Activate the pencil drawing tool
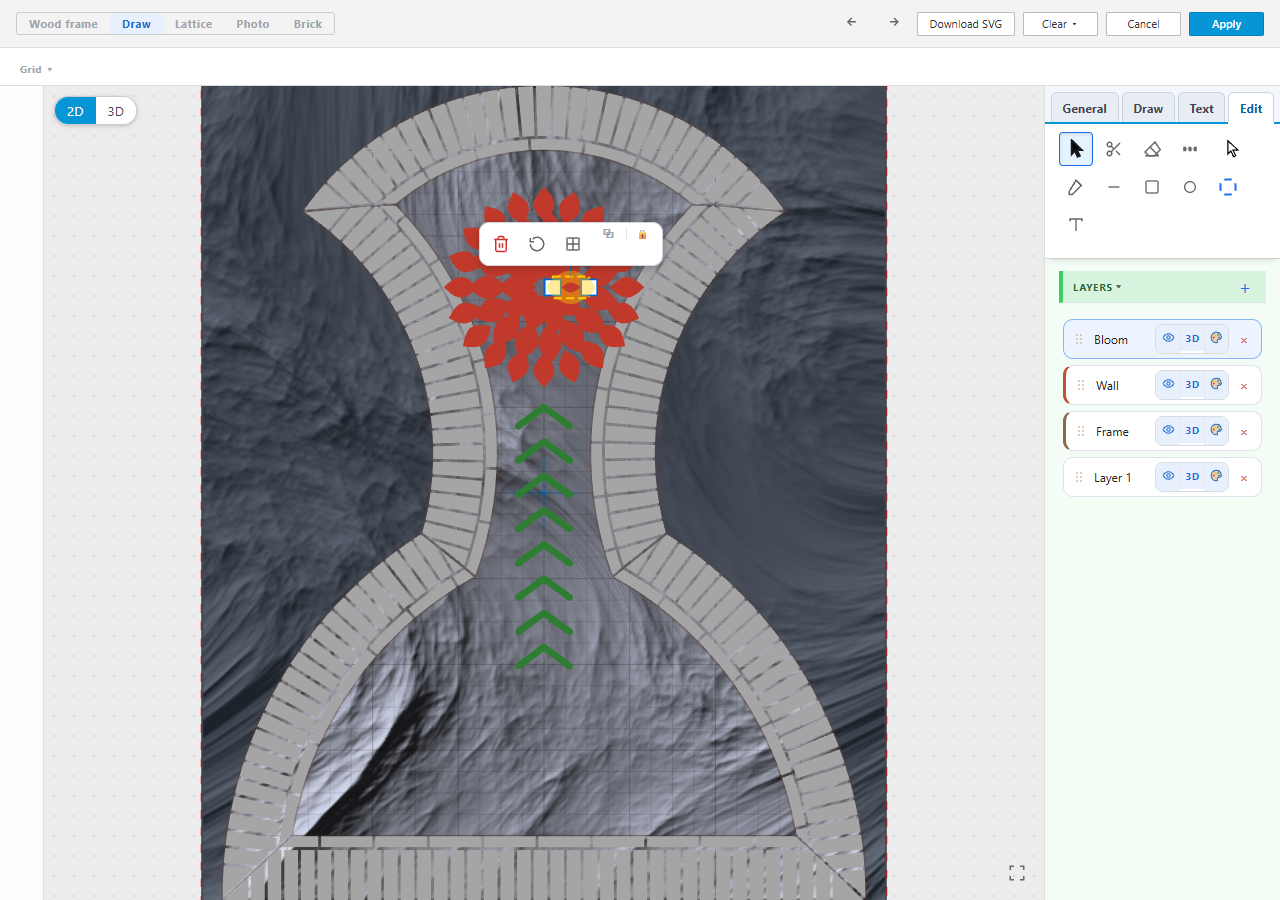The height and width of the screenshot is (900, 1280). pyautogui.click(x=1076, y=187)
